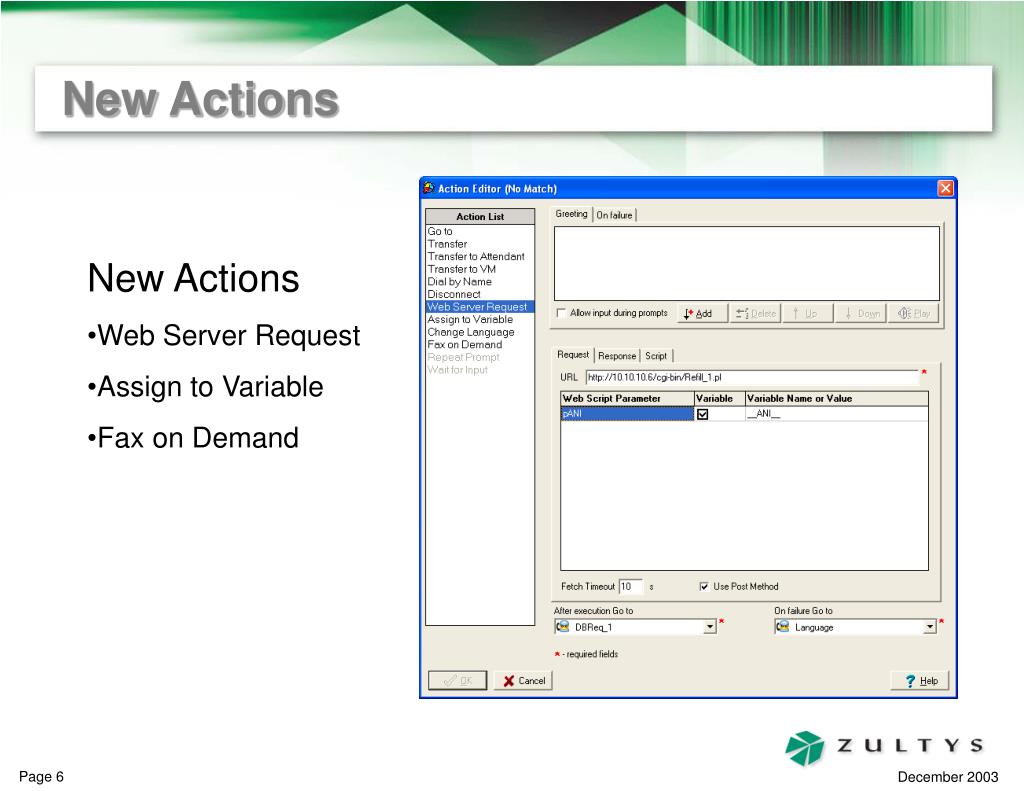This screenshot has height=791, width=1024.
Task: Toggle the Variable checkbox for pANI
Action: point(703,414)
